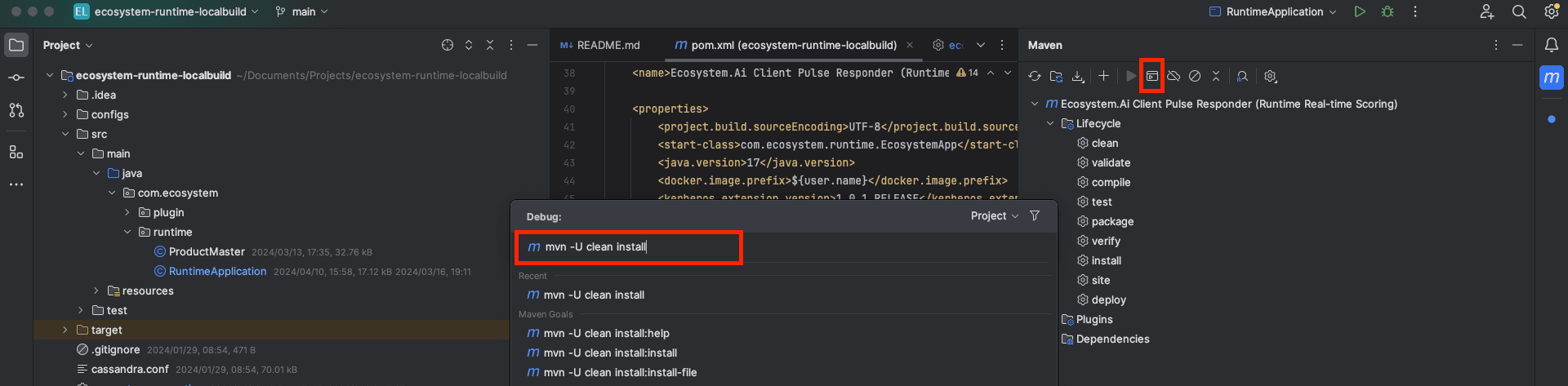Image resolution: width=1568 pixels, height=386 pixels.
Task: Show hidden editor tabs dropdown
Action: tap(981, 45)
